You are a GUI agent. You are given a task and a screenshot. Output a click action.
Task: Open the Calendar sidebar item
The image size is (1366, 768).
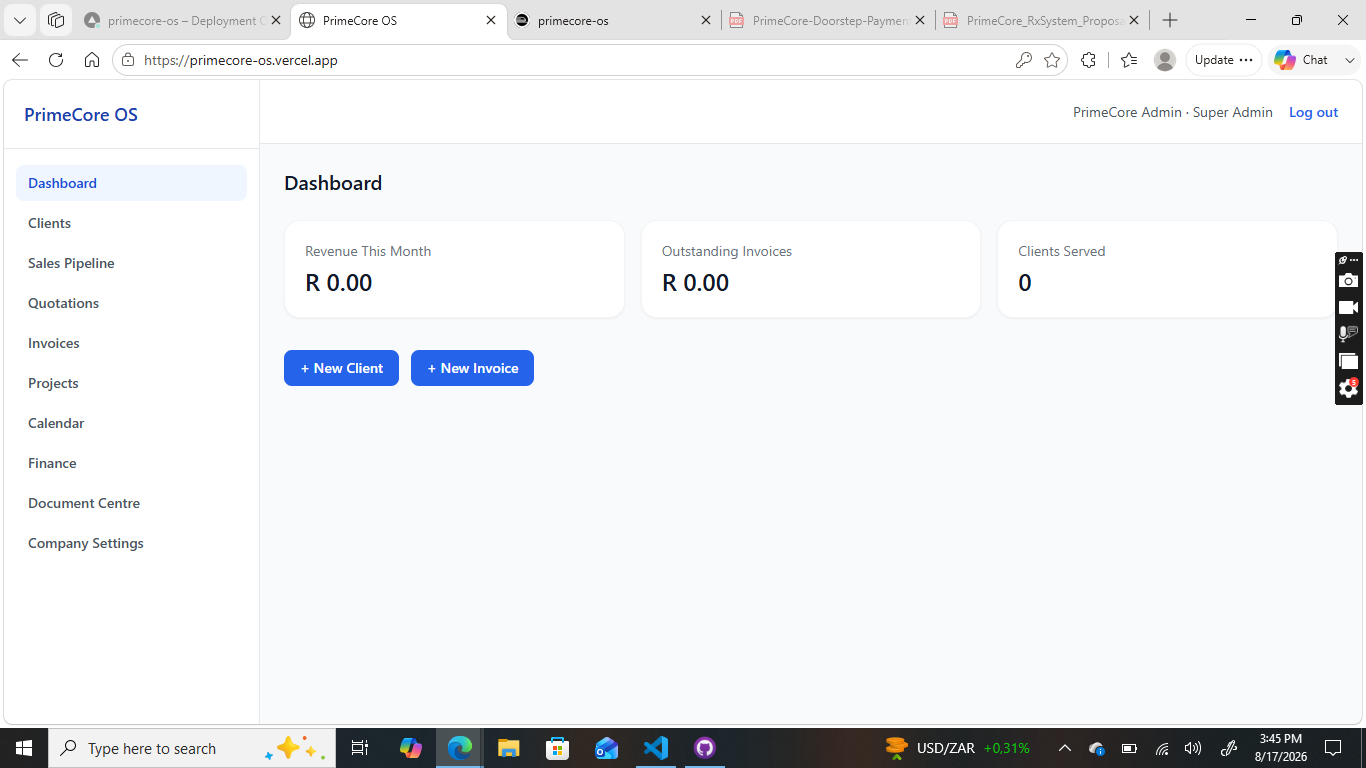click(131, 423)
